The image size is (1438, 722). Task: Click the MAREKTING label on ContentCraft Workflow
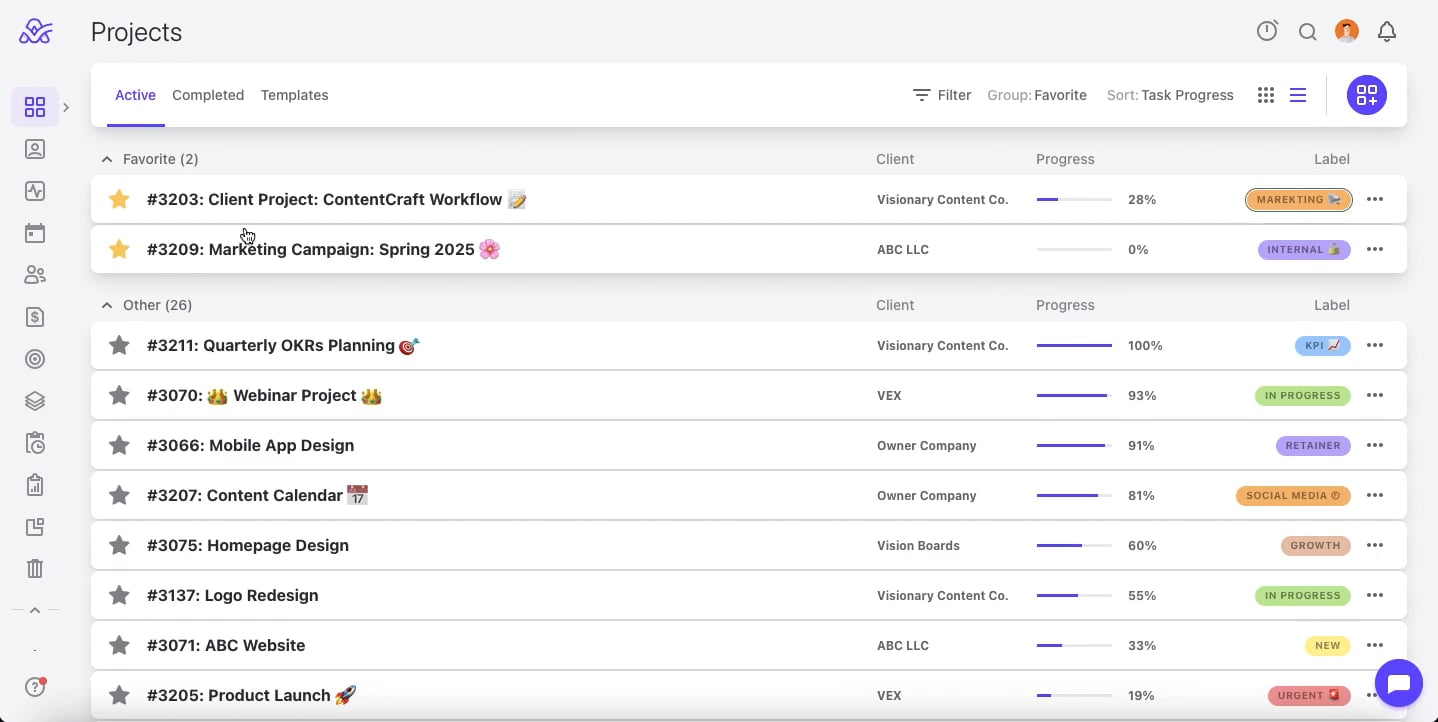point(1299,199)
